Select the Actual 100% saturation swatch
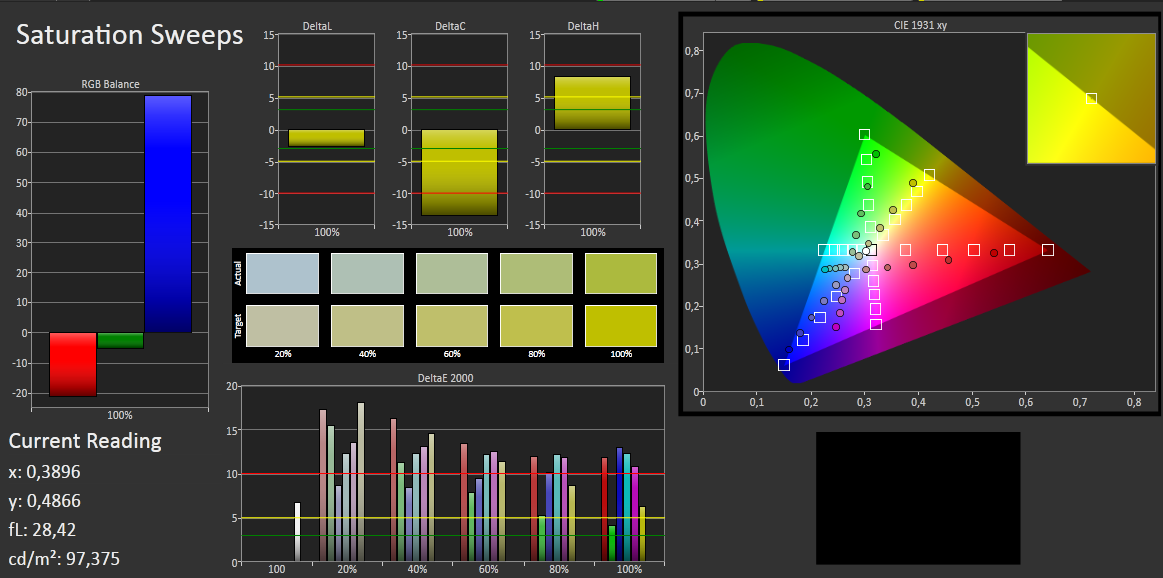The width and height of the screenshot is (1163, 578). pyautogui.click(x=621, y=273)
